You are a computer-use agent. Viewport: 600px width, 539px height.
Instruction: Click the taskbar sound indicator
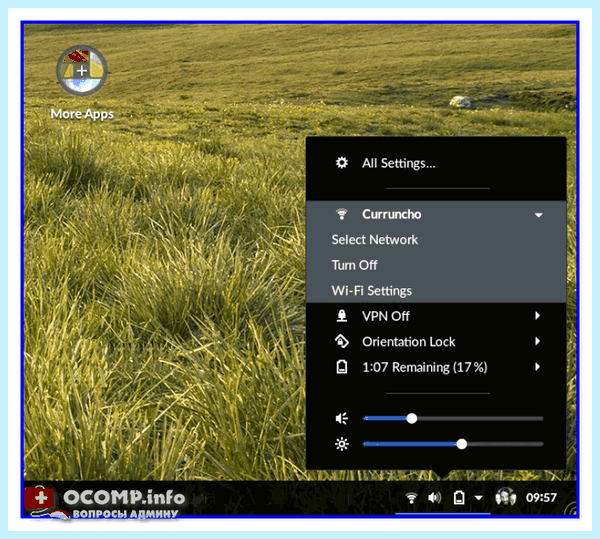tap(434, 498)
